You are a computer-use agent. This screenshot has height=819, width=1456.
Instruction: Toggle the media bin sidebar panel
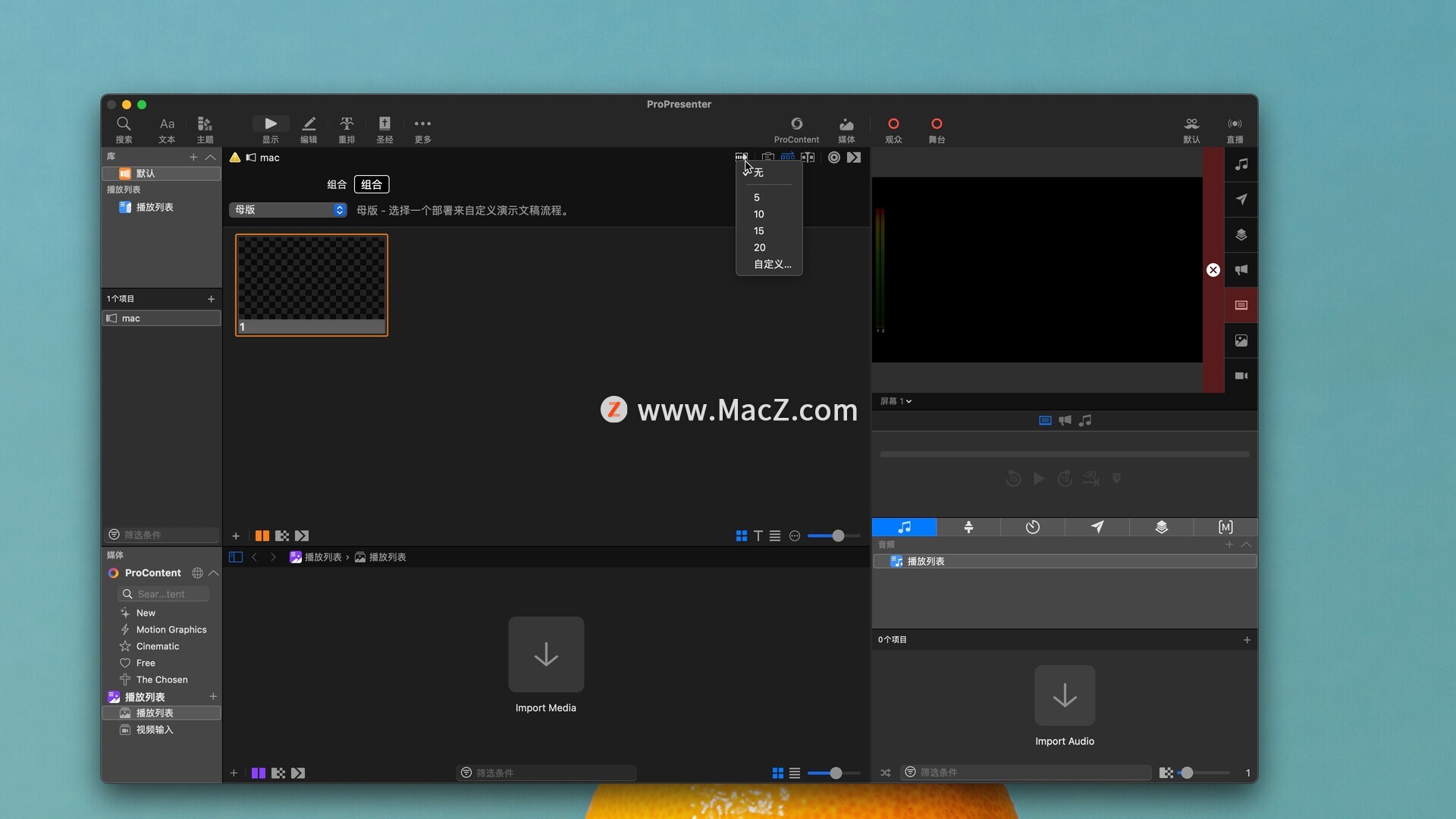tap(236, 557)
